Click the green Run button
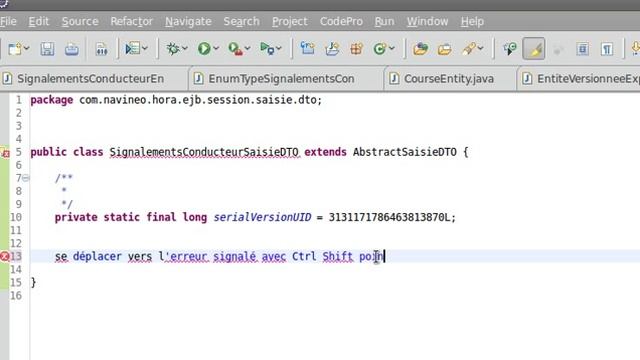Viewport: 640px width, 360px height. [204, 49]
